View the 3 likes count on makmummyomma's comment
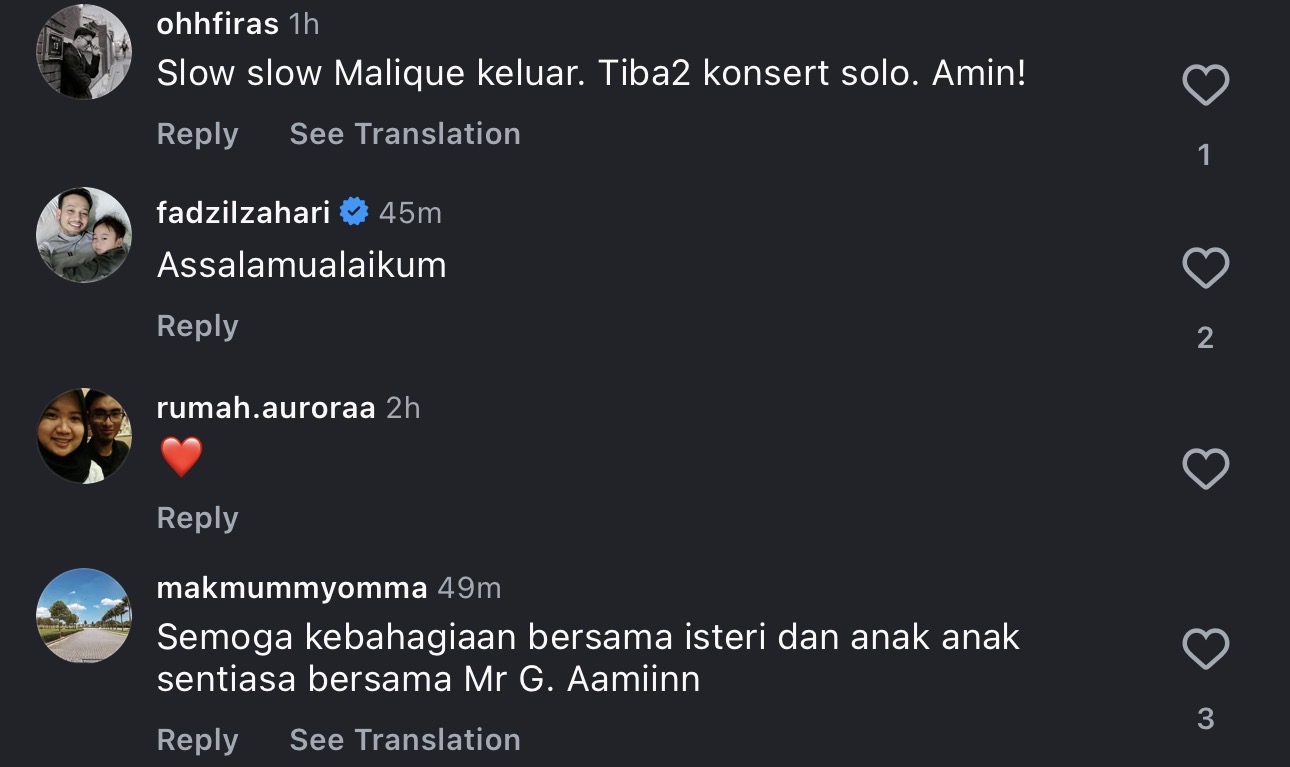 pyautogui.click(x=1205, y=718)
